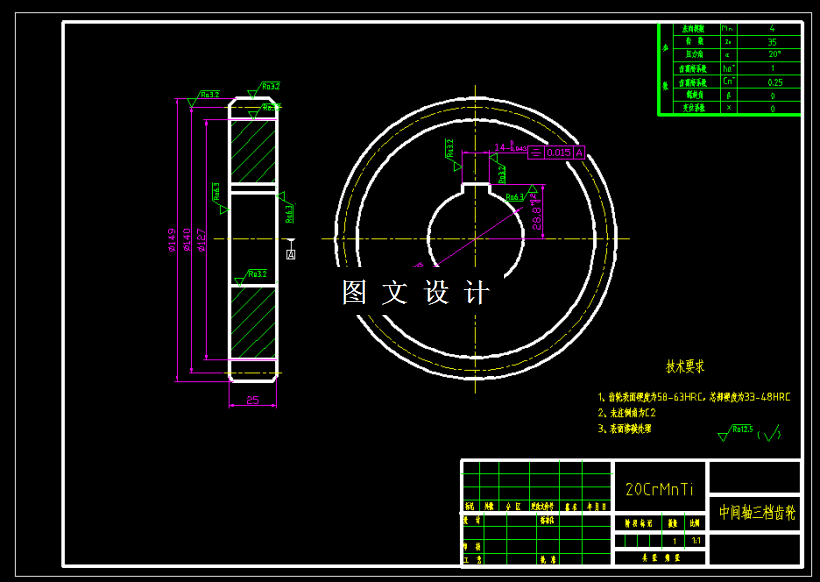Select the Ra3.2 label inside the side-view bore
This screenshot has height=582, width=820.
tap(257, 273)
